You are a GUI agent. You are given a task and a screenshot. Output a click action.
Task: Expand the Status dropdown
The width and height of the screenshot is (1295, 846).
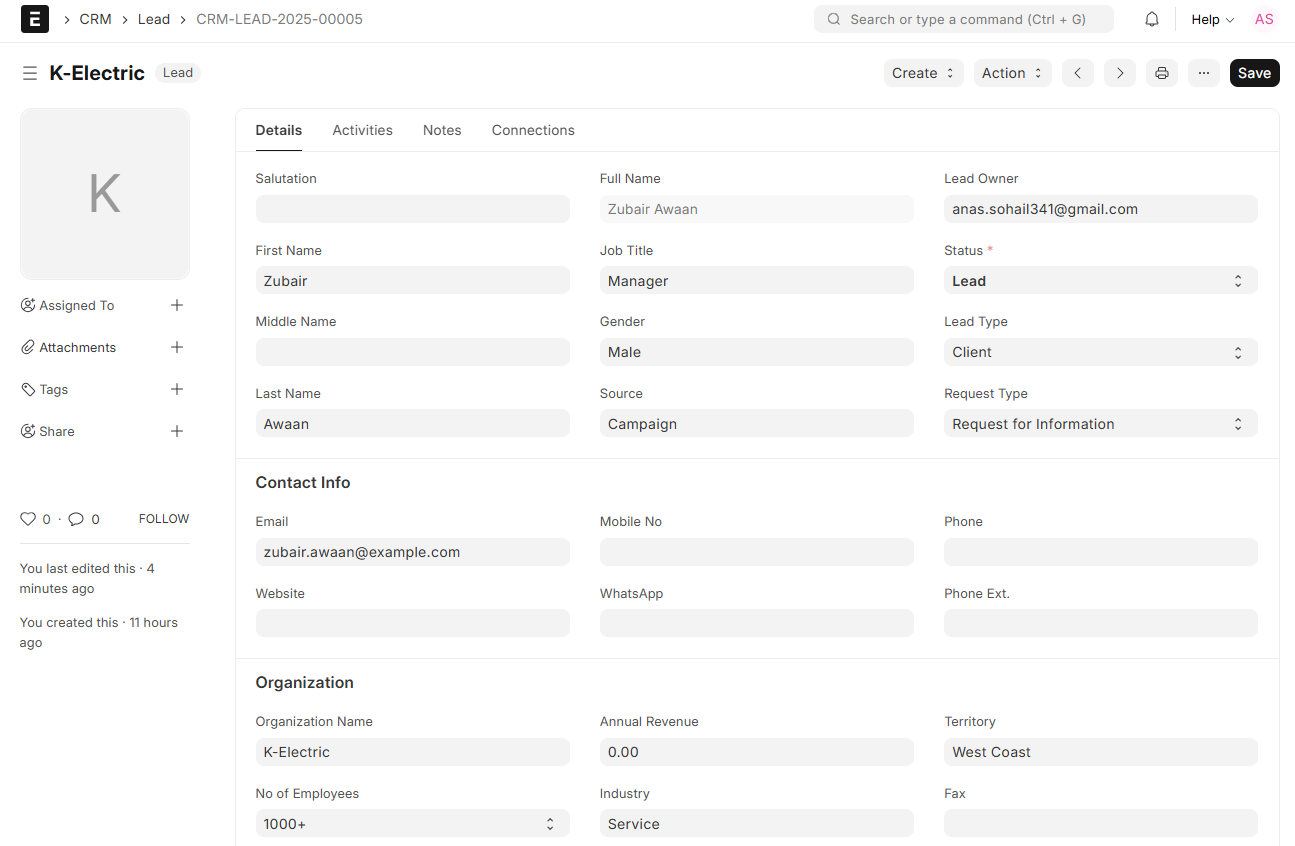coord(1100,281)
